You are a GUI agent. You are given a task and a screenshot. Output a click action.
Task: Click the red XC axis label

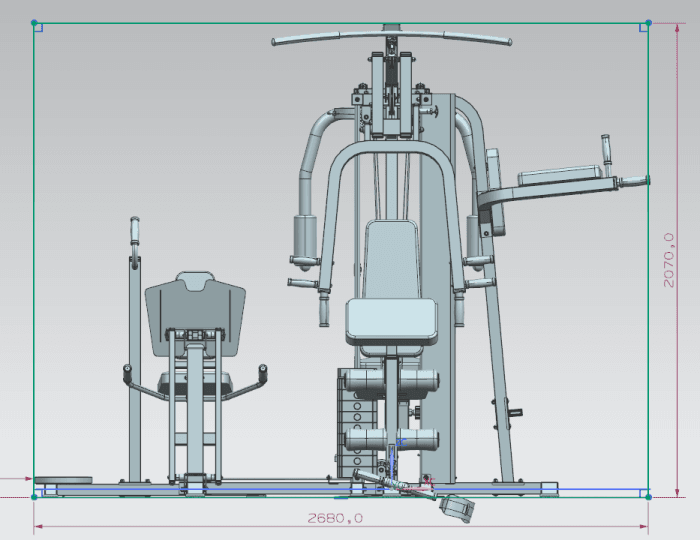click(x=429, y=481)
